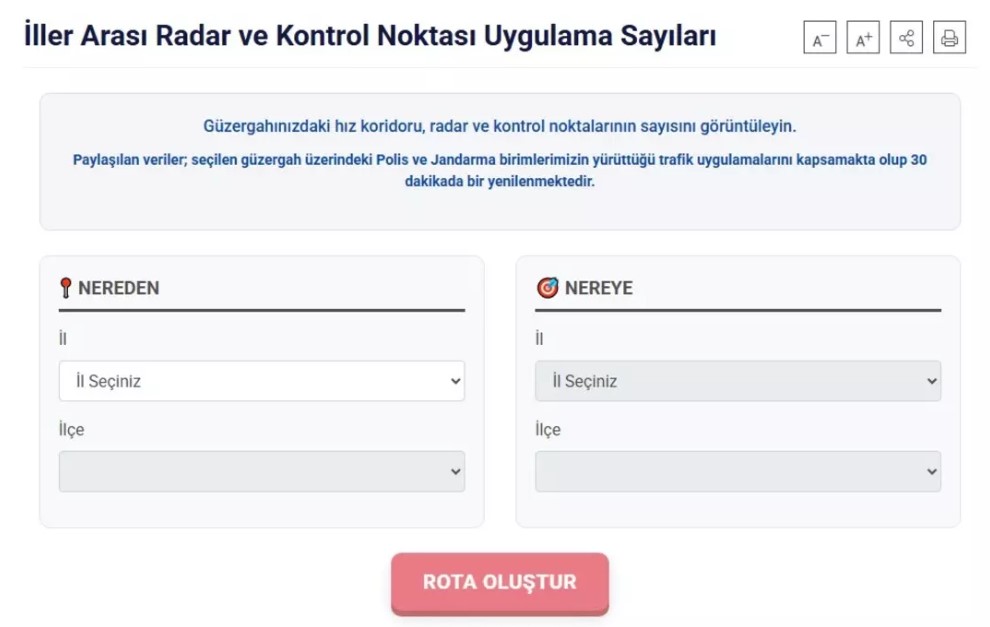
Task: Click the İlçe label under NEREYE
Action: [x=546, y=429]
